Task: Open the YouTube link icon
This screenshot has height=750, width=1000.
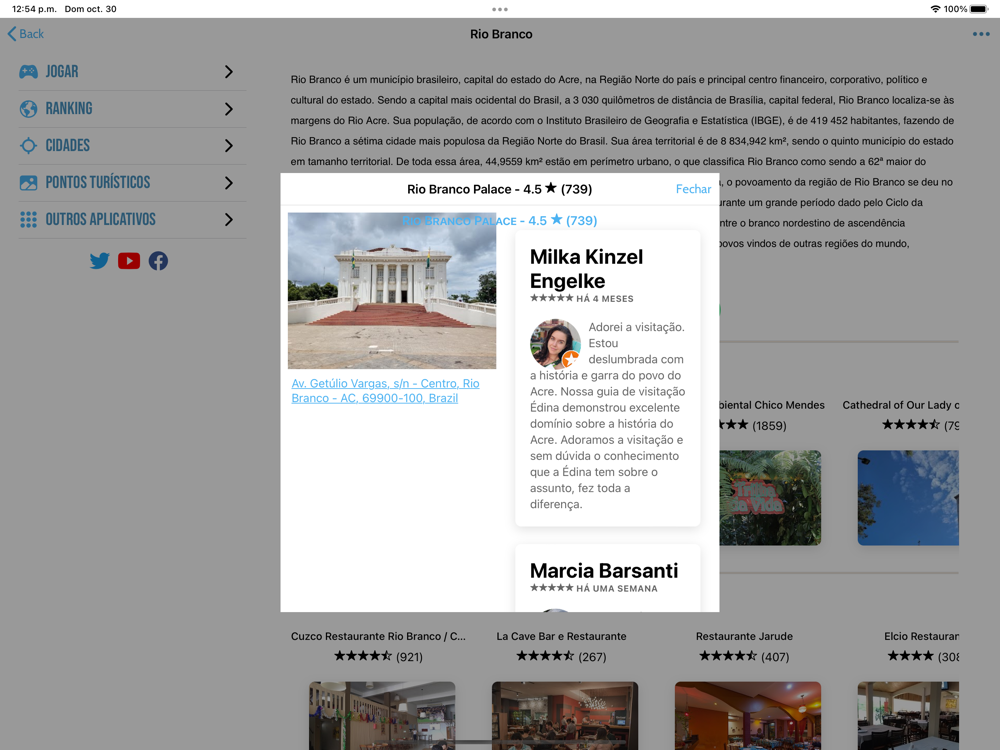Action: tap(129, 261)
